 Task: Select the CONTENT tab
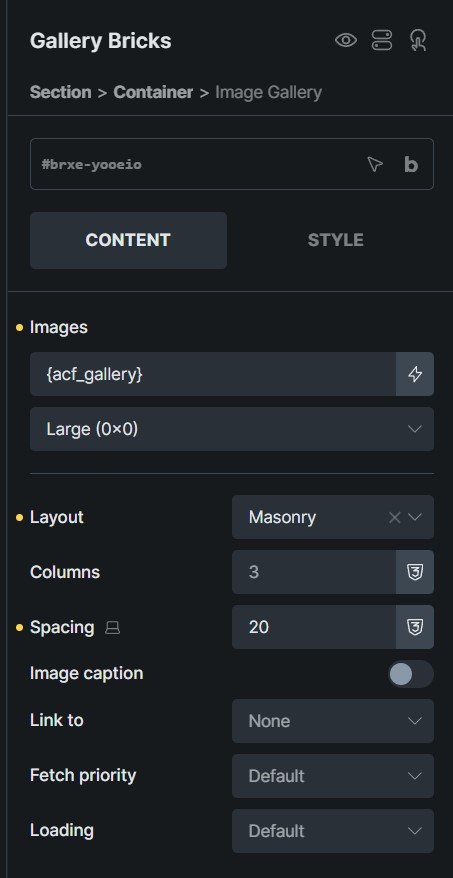128,240
